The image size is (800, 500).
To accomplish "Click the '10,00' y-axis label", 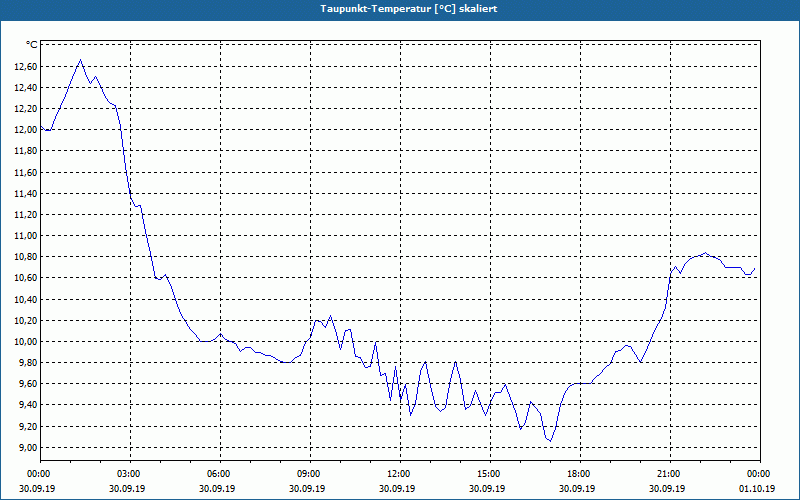I will pos(26,342).
